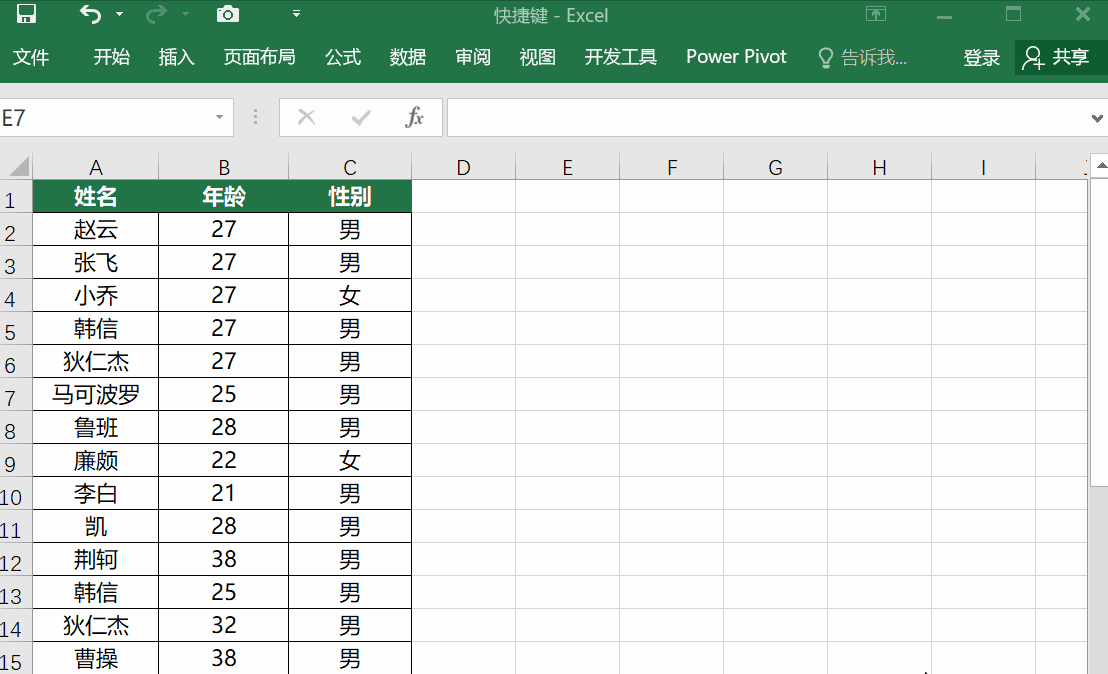Select the cell containing 廉颇
1108x674 pixels.
coord(95,461)
